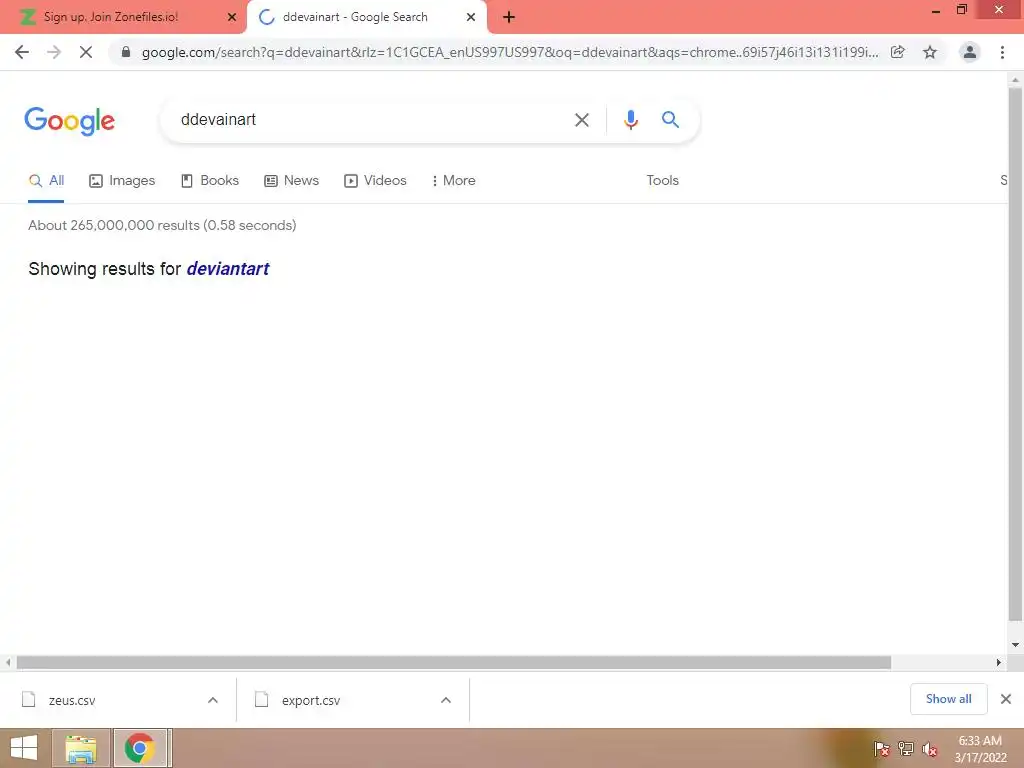Share this page icon in address bar

[898, 52]
